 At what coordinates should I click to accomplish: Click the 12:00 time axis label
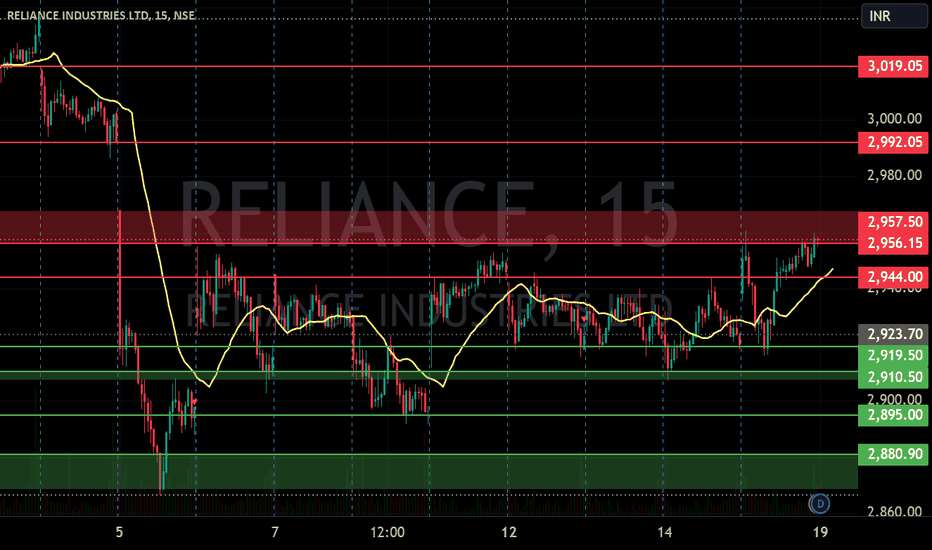388,532
